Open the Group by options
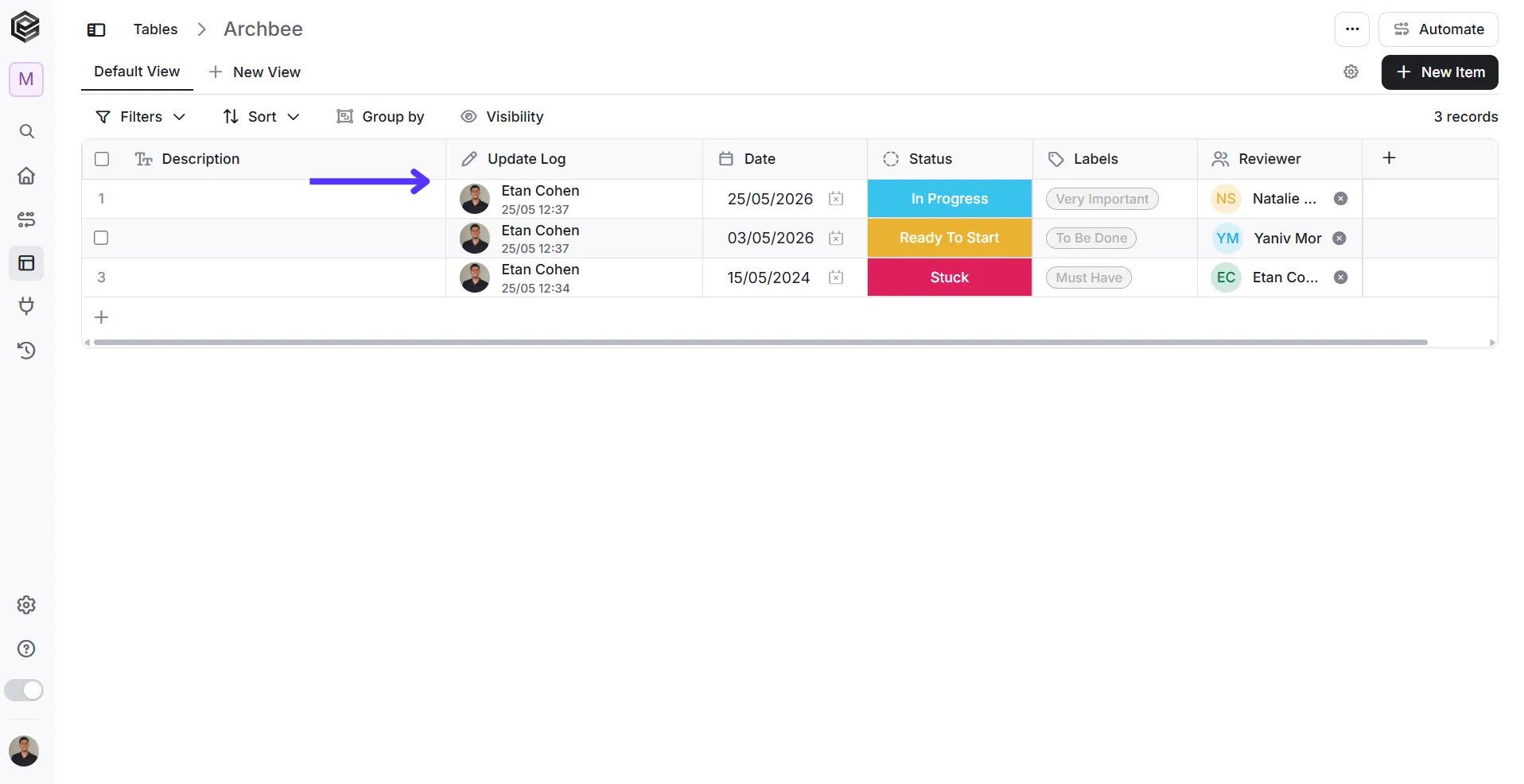1524x784 pixels. point(380,117)
